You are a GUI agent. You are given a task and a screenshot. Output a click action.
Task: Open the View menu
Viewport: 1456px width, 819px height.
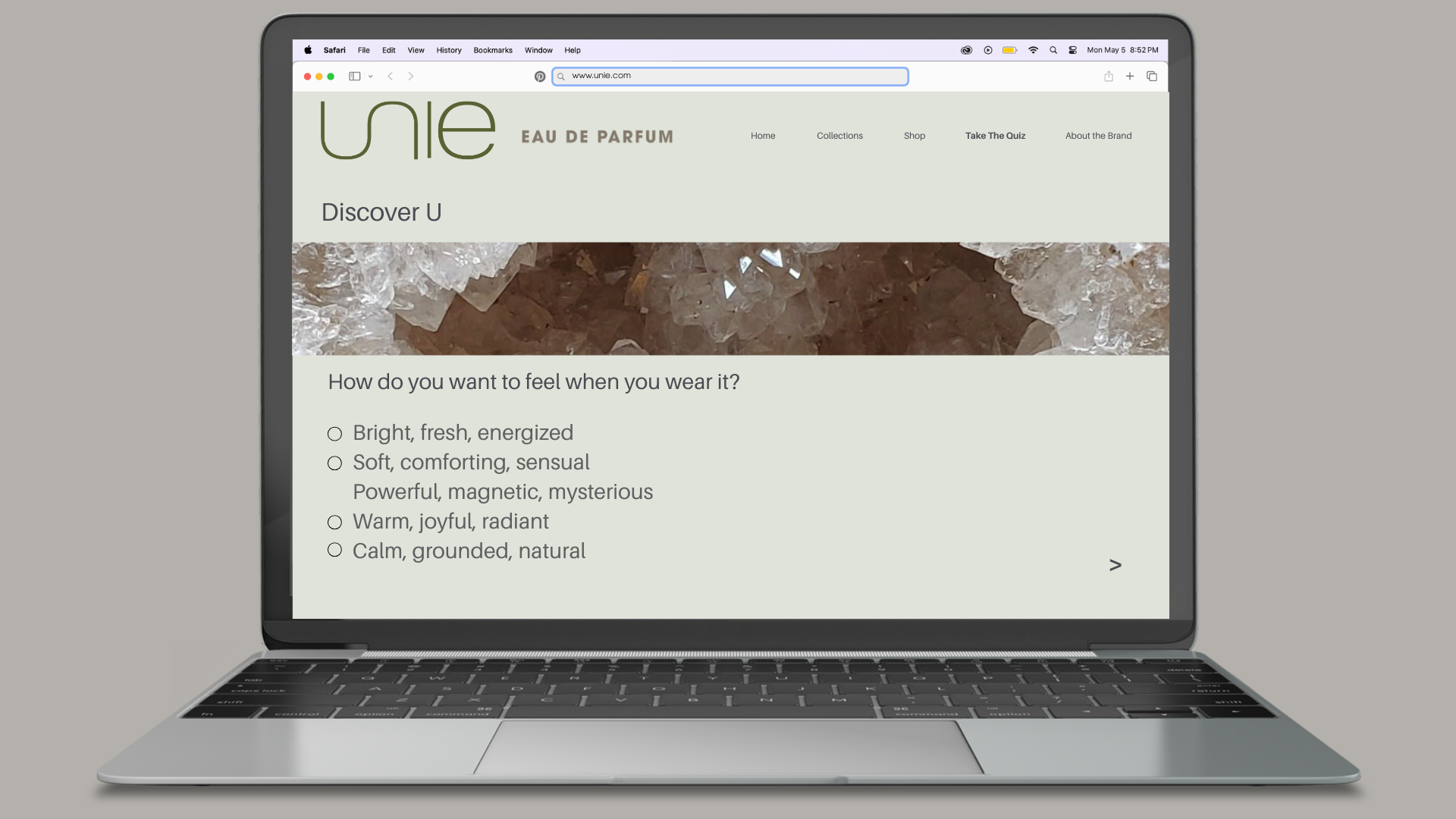pos(416,50)
